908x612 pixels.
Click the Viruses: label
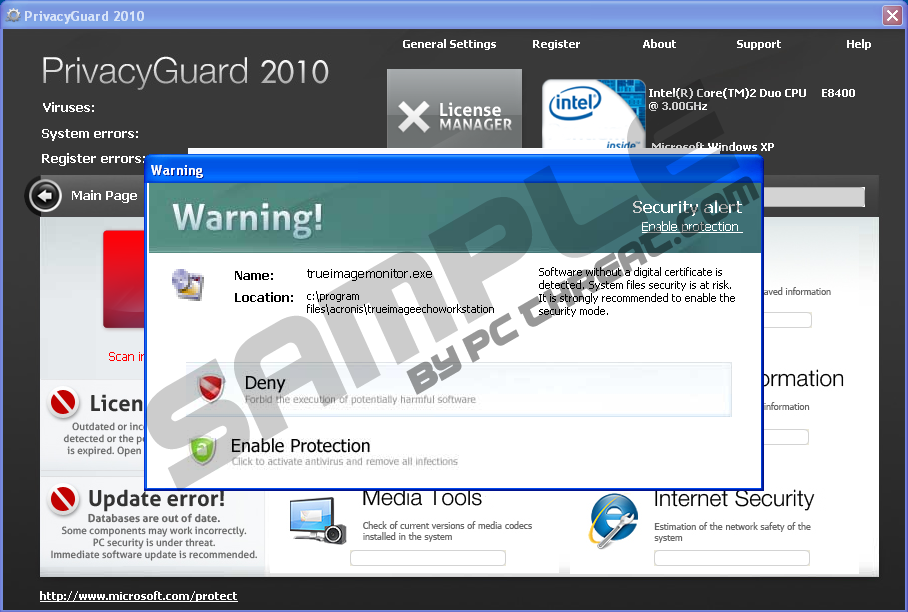[x=68, y=108]
